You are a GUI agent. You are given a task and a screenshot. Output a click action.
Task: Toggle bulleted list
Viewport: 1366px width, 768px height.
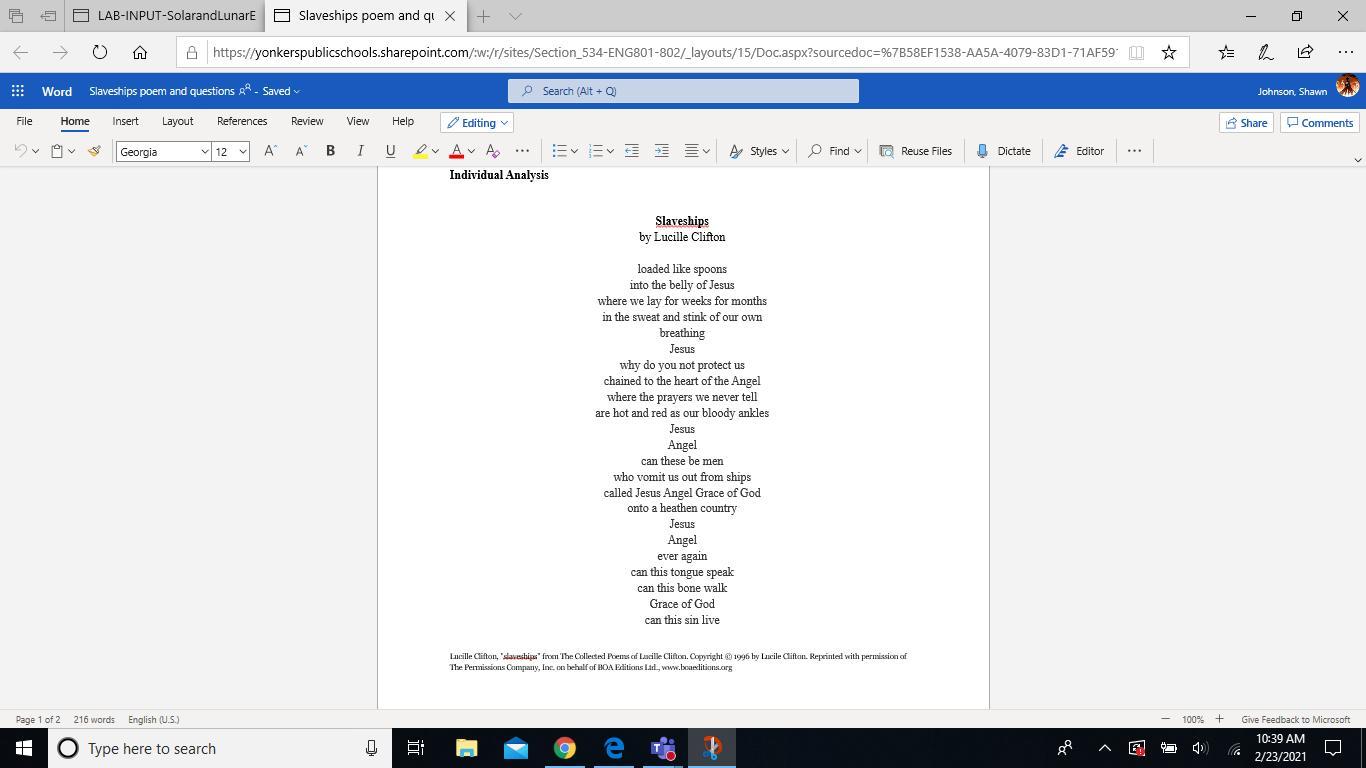(560, 151)
